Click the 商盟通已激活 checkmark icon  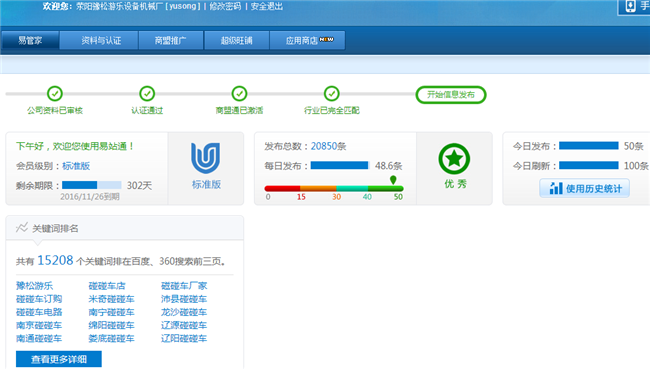(239, 94)
